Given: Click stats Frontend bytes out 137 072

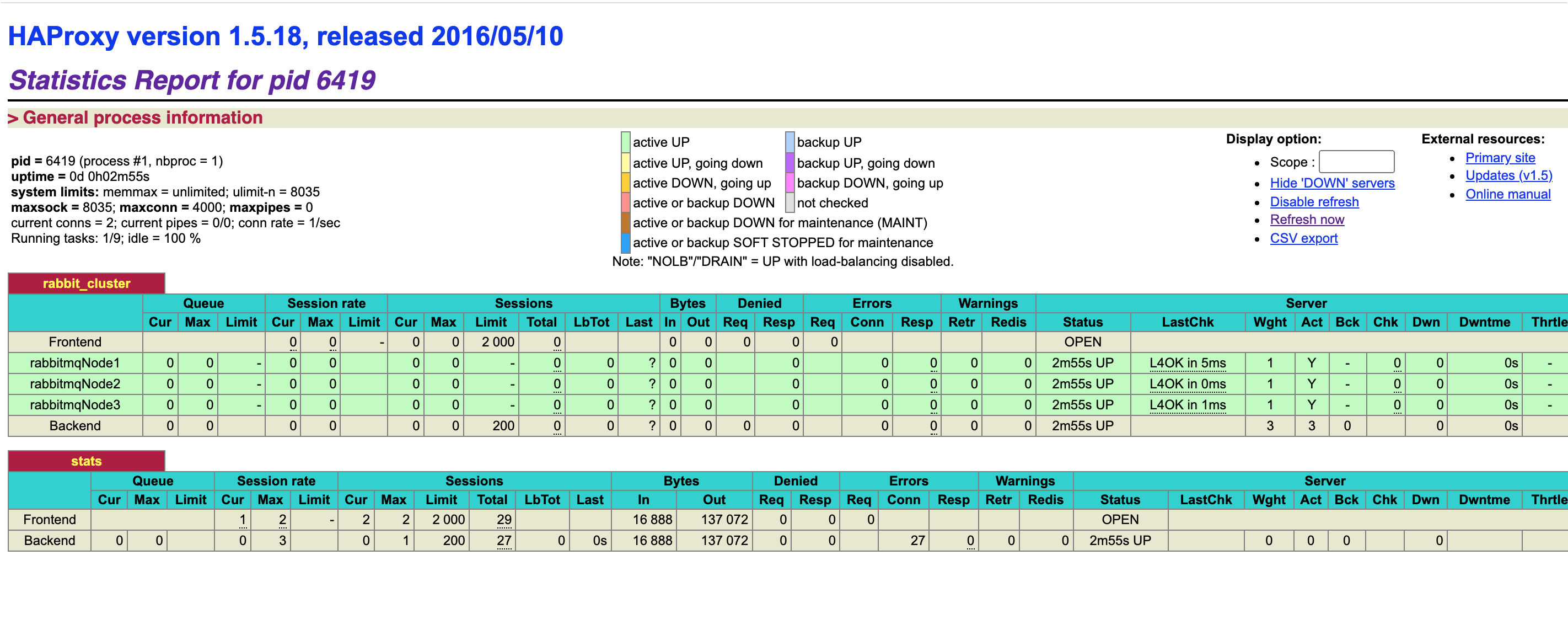Looking at the screenshot, I should (x=724, y=520).
